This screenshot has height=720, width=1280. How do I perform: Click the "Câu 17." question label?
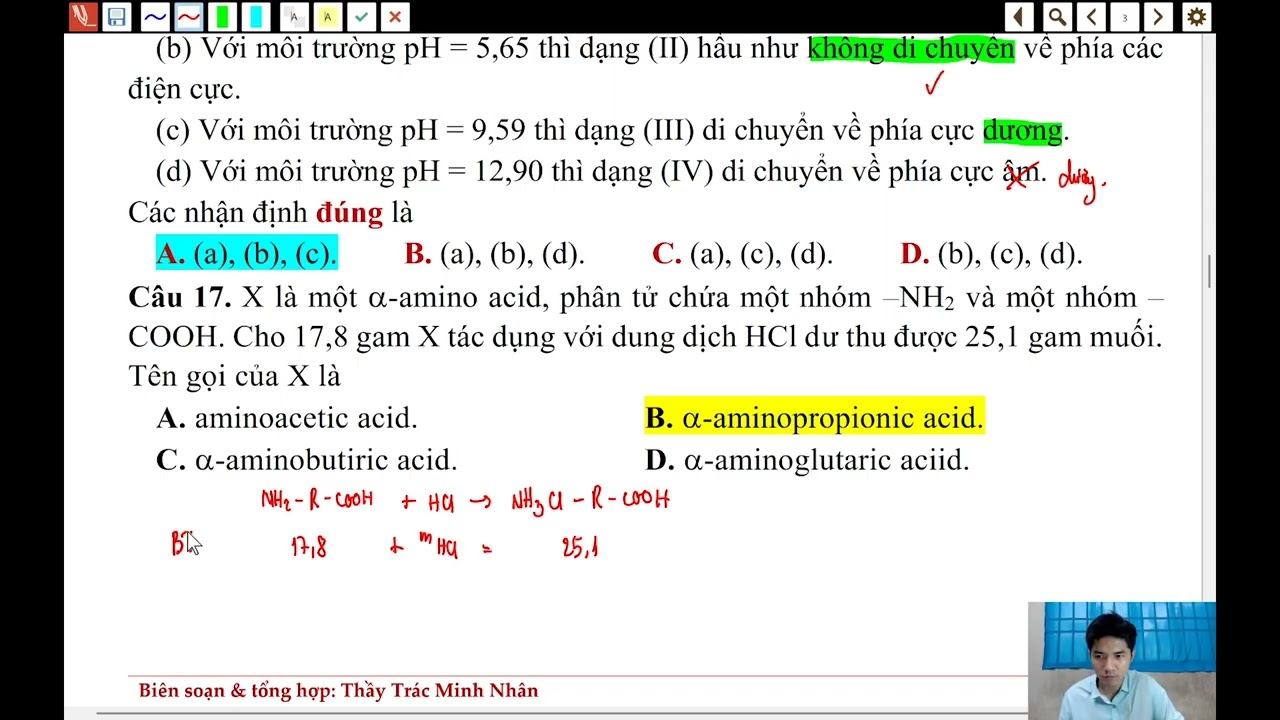tap(180, 297)
